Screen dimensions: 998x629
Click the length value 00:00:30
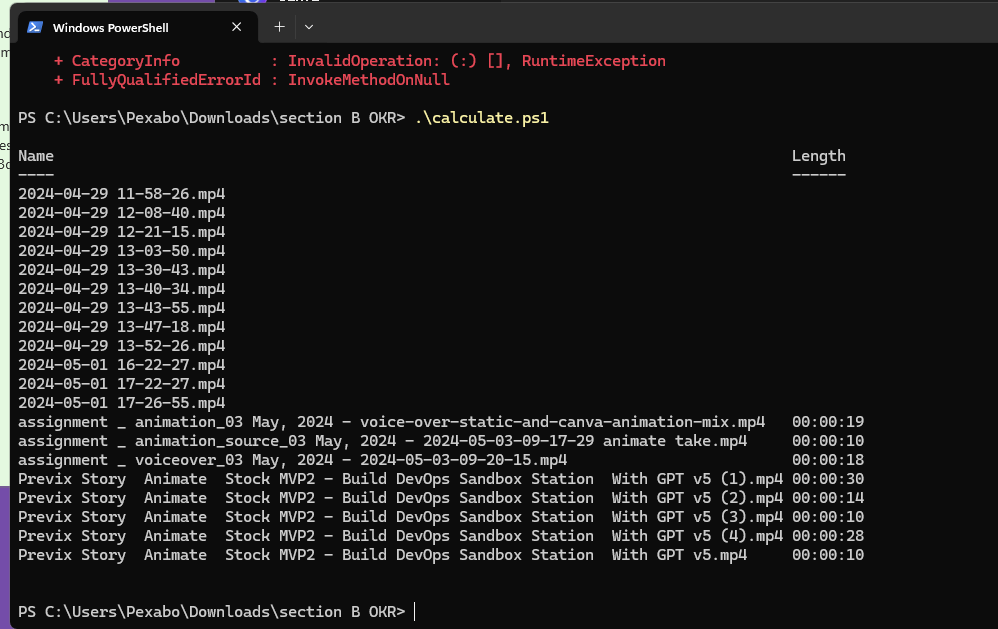(828, 479)
